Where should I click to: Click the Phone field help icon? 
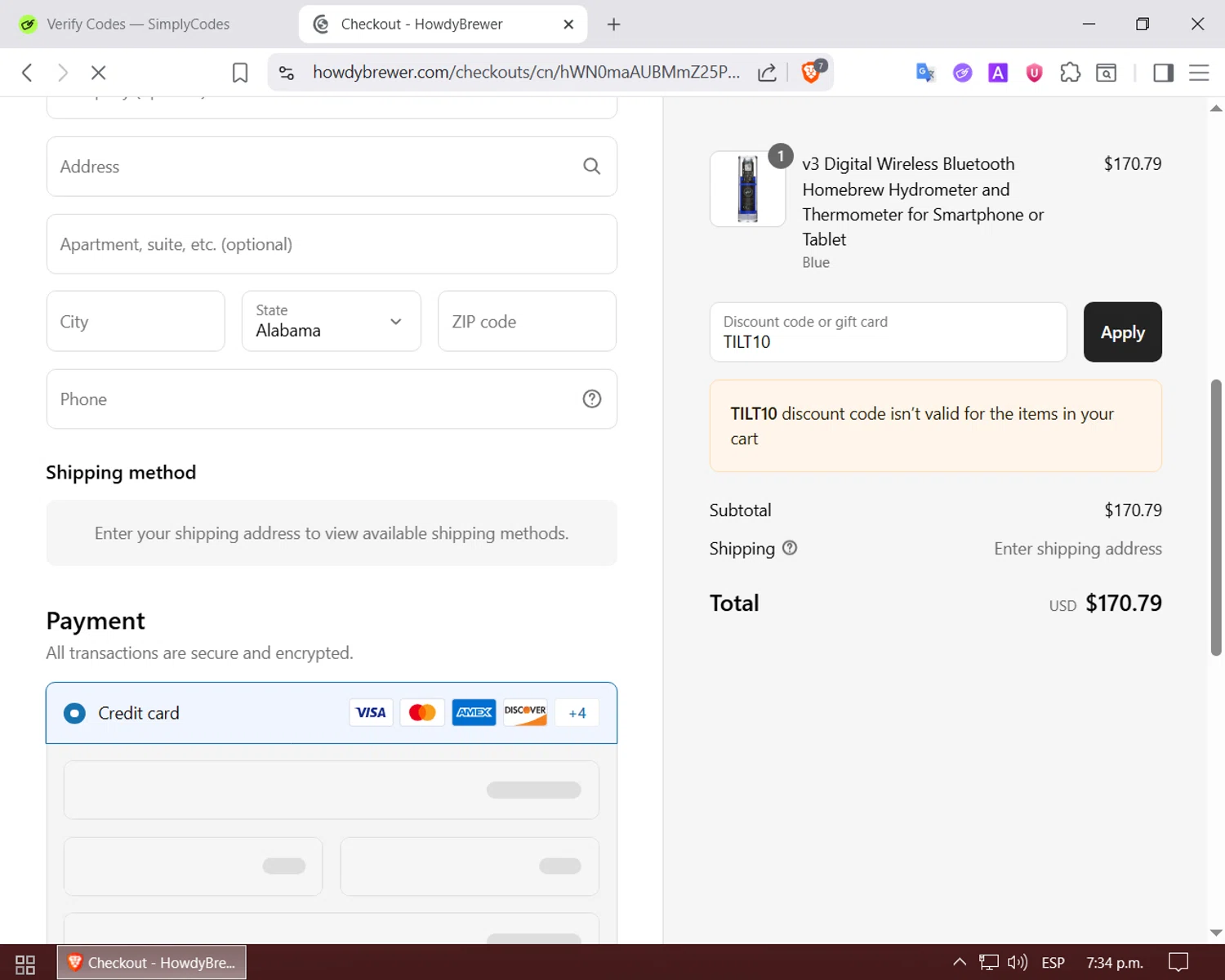(x=592, y=399)
